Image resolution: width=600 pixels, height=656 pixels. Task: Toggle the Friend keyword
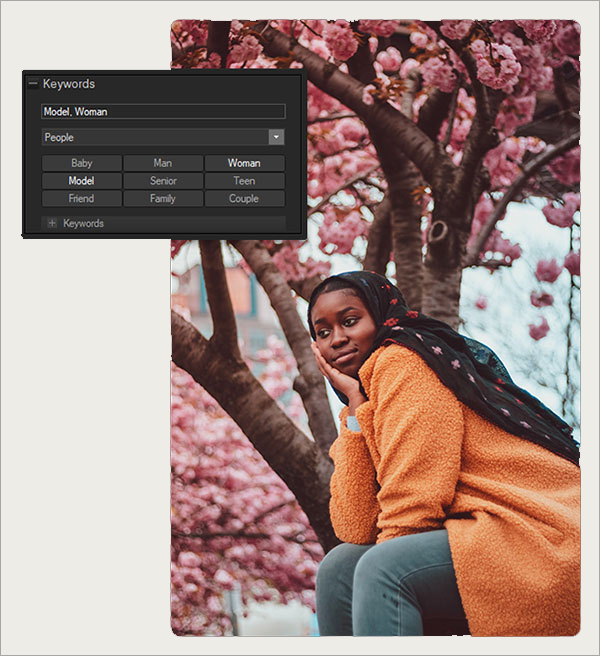click(82, 198)
